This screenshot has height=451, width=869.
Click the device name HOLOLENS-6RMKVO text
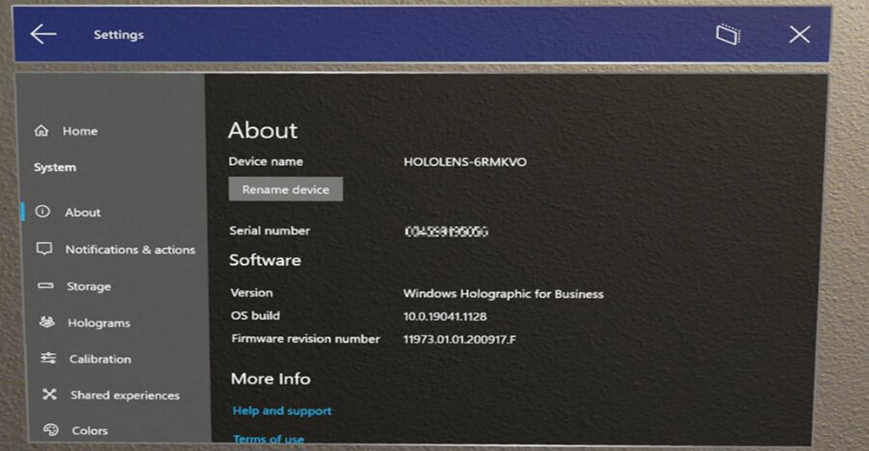click(465, 162)
